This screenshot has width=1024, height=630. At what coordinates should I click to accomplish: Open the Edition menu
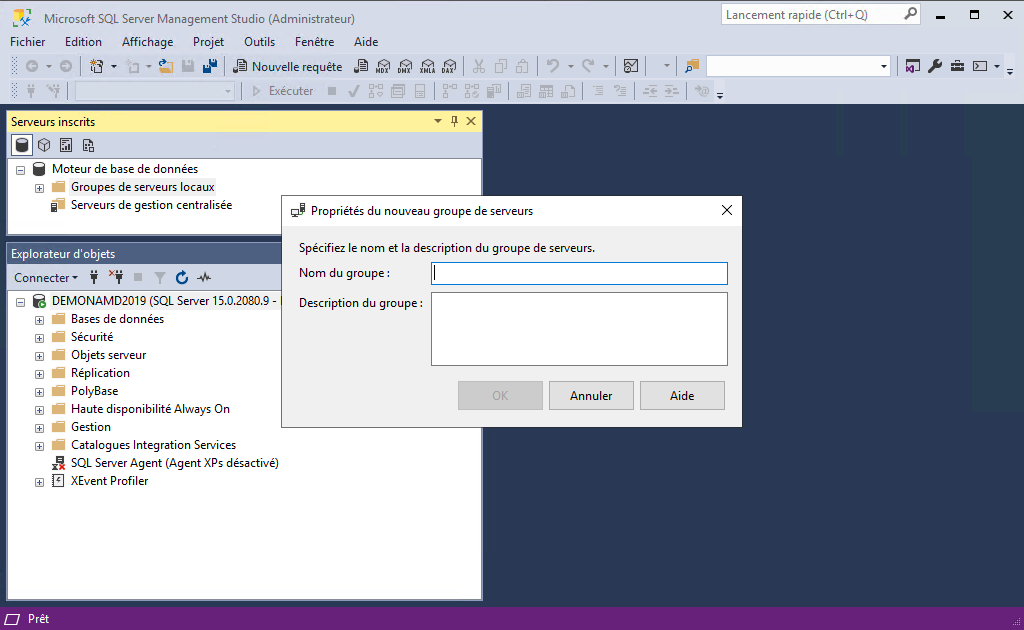click(x=83, y=42)
